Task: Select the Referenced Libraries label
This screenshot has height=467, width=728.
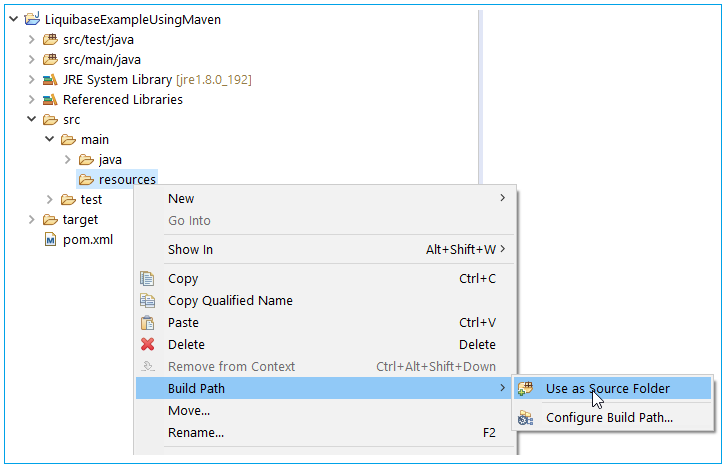Action: (x=123, y=99)
